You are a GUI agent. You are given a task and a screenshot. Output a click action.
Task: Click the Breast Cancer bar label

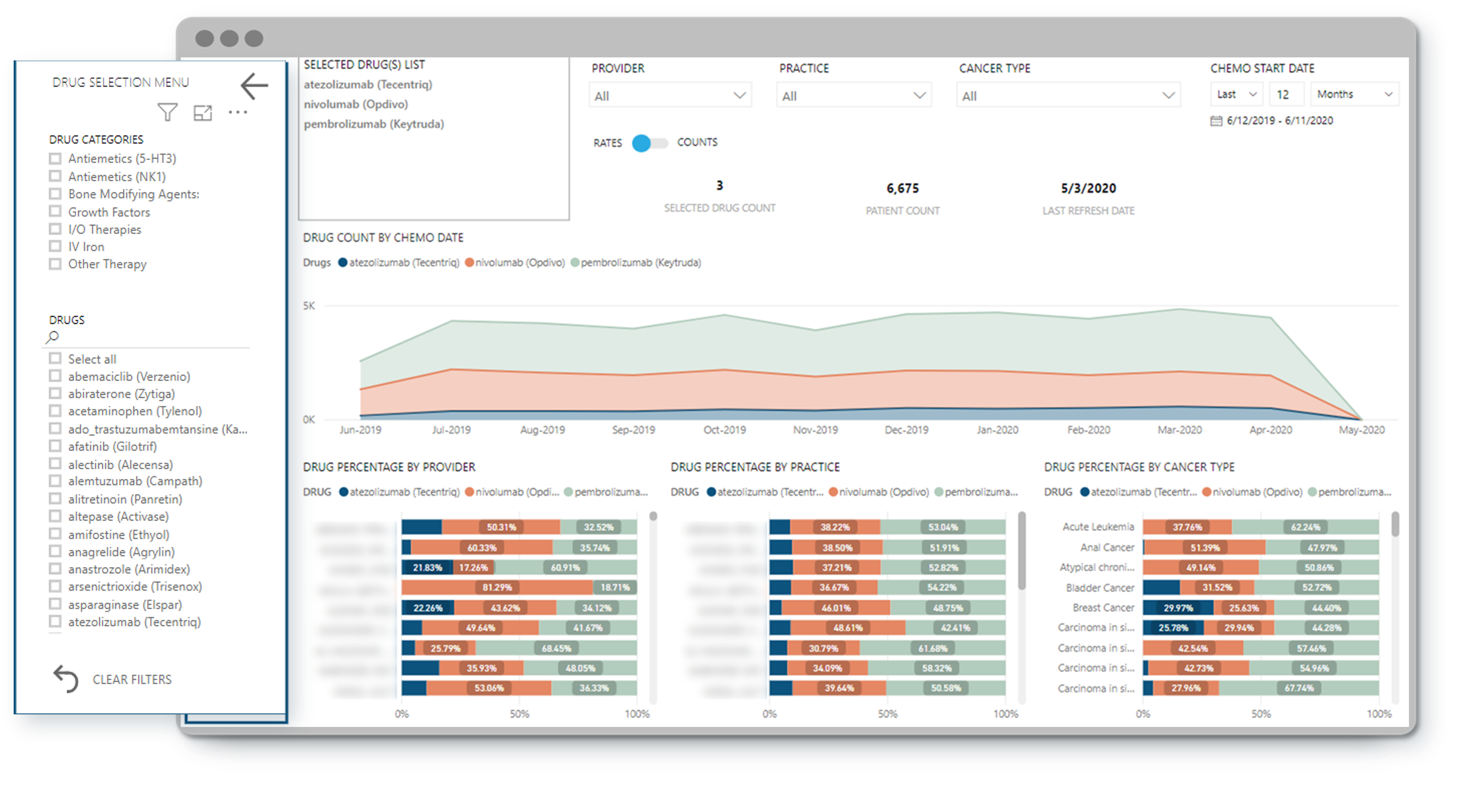[1104, 608]
